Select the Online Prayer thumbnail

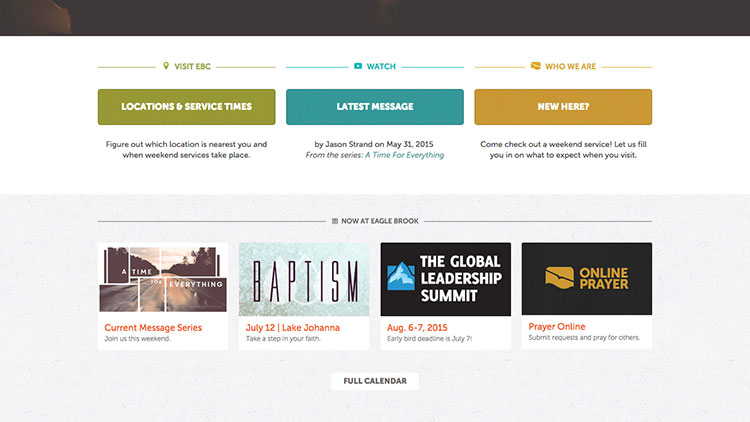587,278
